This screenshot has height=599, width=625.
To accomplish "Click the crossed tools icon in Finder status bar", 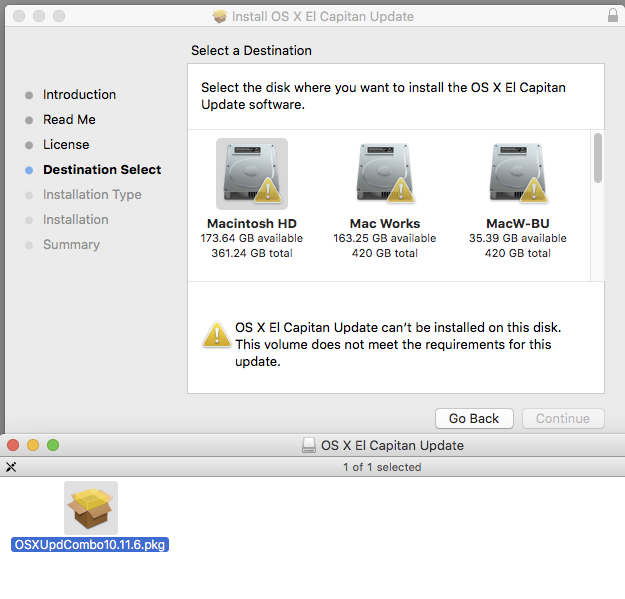I will (x=11, y=467).
